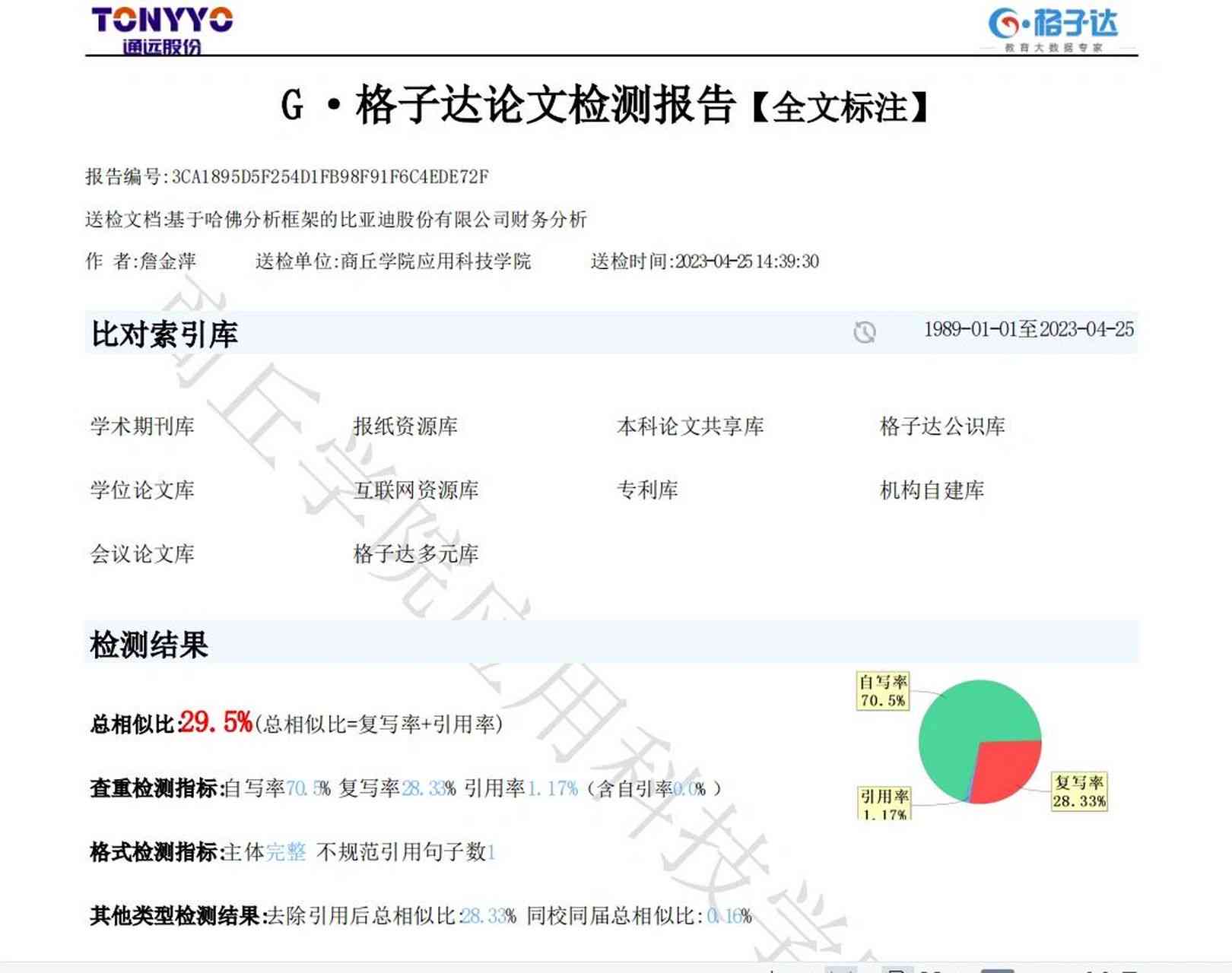Select 会议论文库 in the index list
This screenshot has height=973, width=1232.
pyautogui.click(x=142, y=554)
